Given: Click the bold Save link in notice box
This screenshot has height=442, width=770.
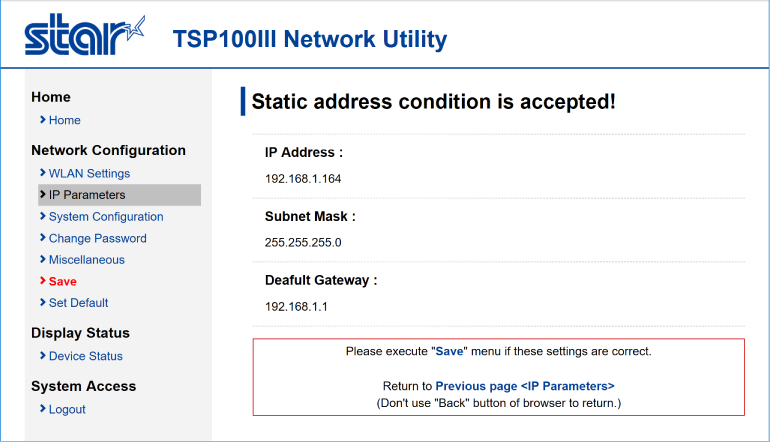Looking at the screenshot, I should tap(449, 352).
